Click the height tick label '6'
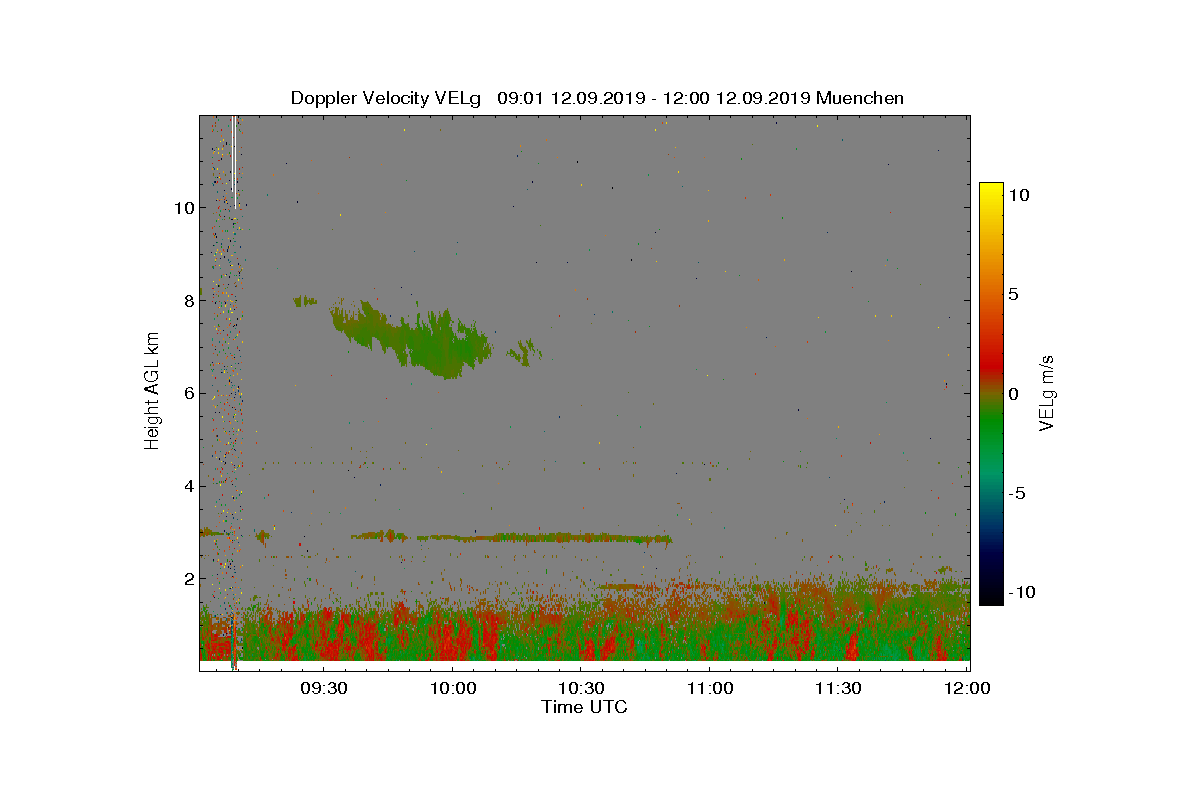Viewport: 1200px width, 800px height. [x=187, y=393]
